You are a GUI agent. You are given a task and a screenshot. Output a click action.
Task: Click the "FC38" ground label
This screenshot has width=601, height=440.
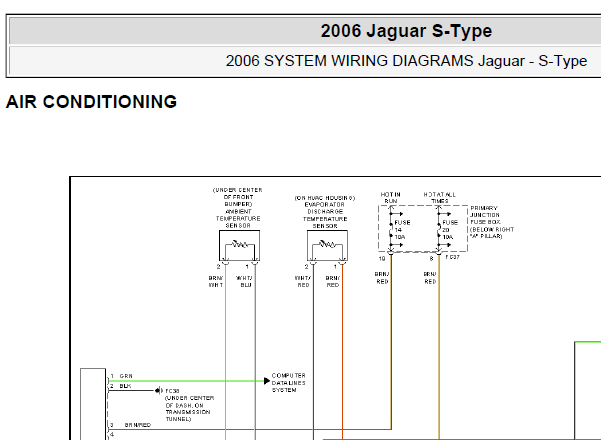(172, 391)
